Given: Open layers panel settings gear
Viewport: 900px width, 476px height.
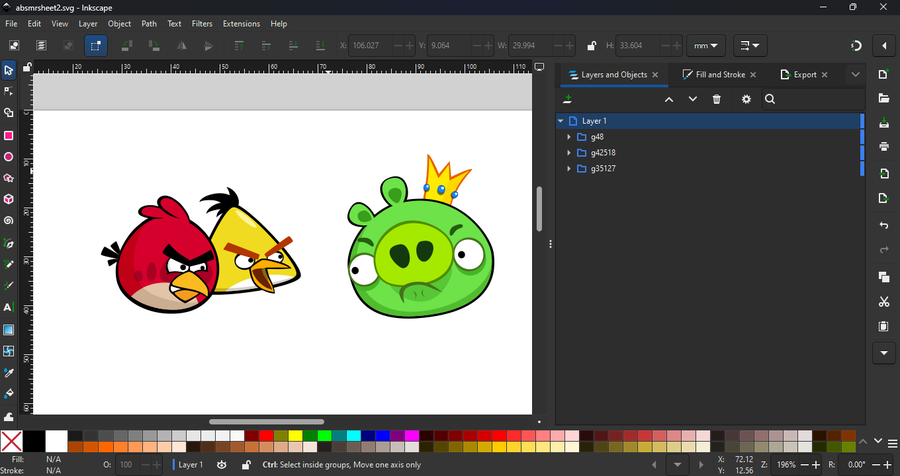Looking at the screenshot, I should point(746,99).
